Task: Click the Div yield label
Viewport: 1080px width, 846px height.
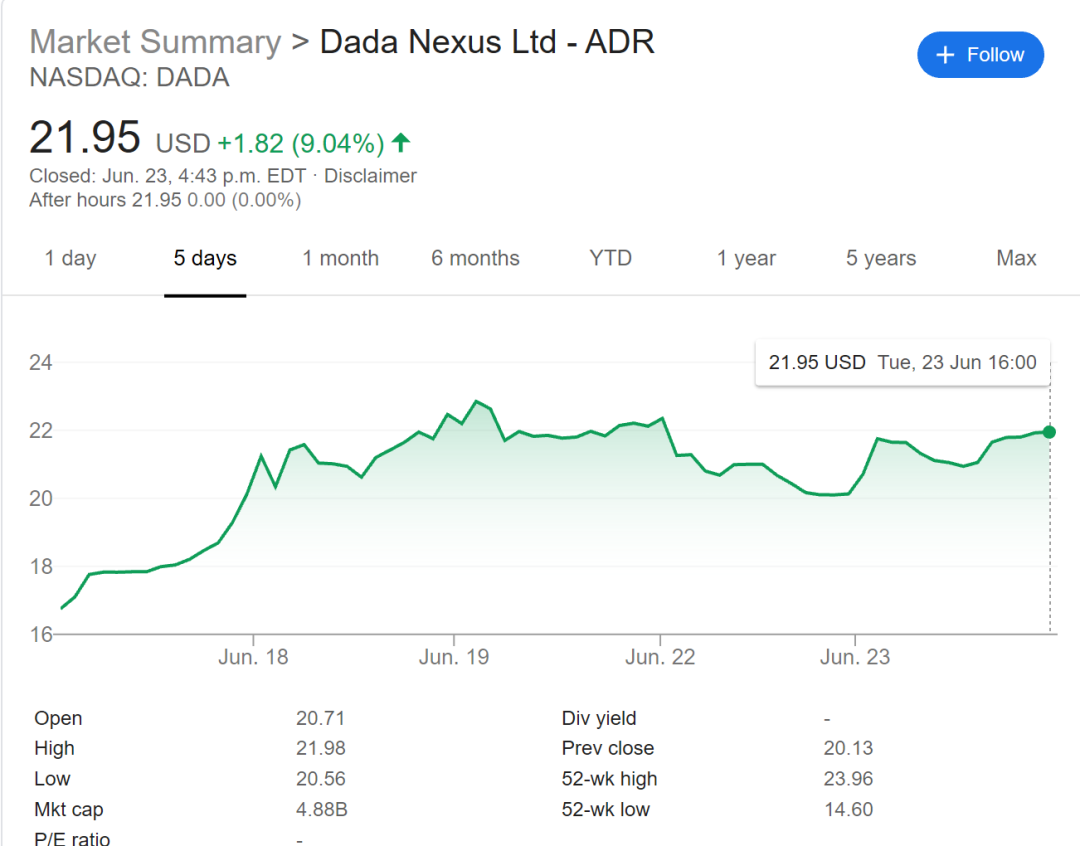Action: click(x=599, y=718)
